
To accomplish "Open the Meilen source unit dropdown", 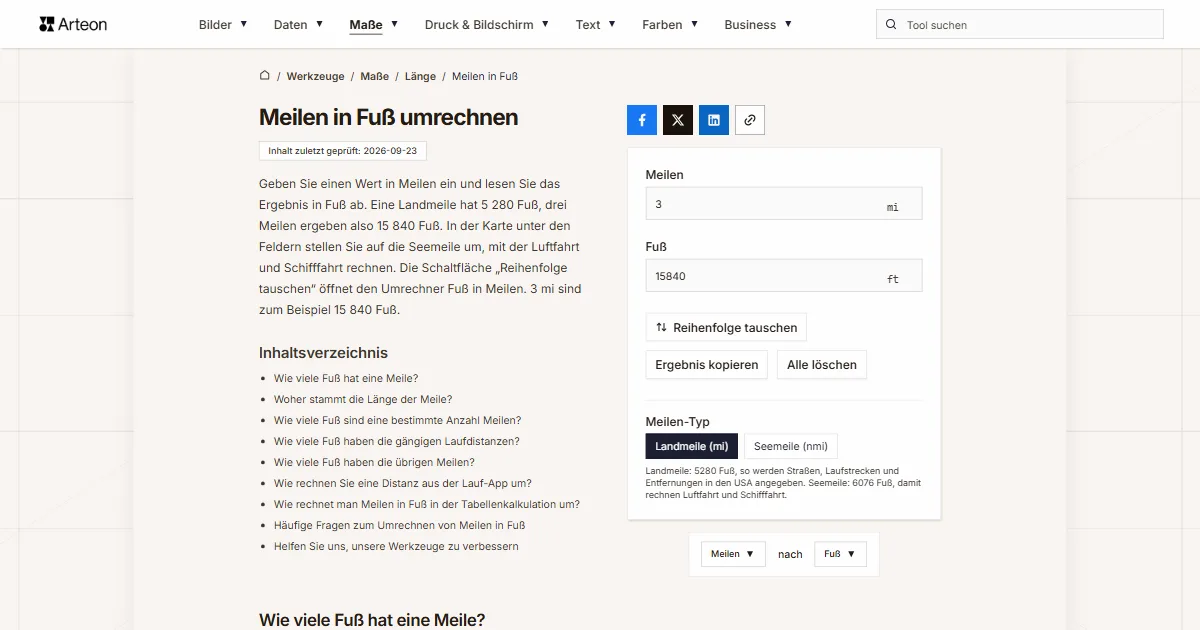I will [733, 554].
